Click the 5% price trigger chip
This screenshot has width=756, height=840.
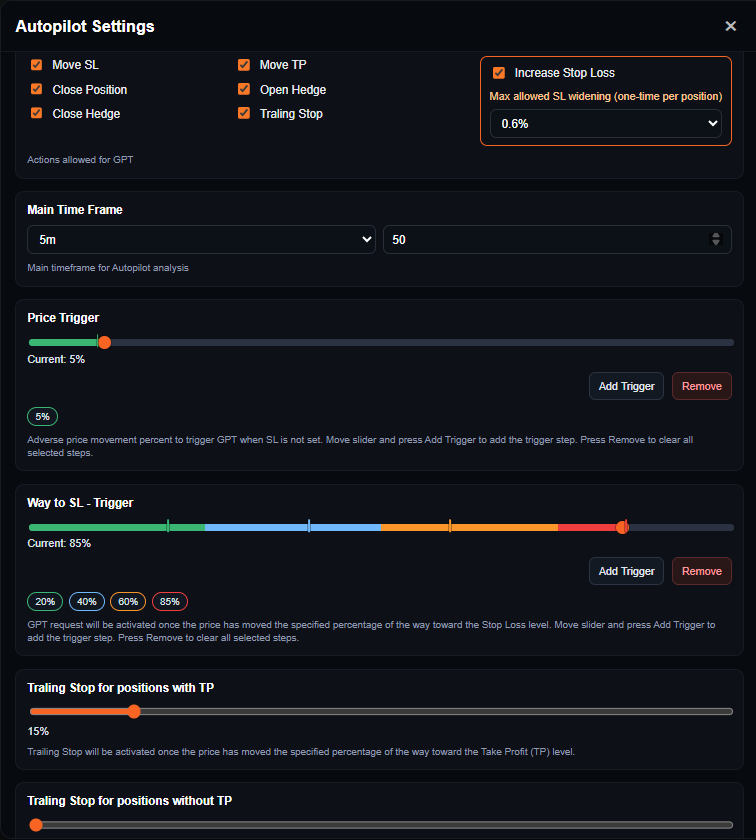point(42,417)
